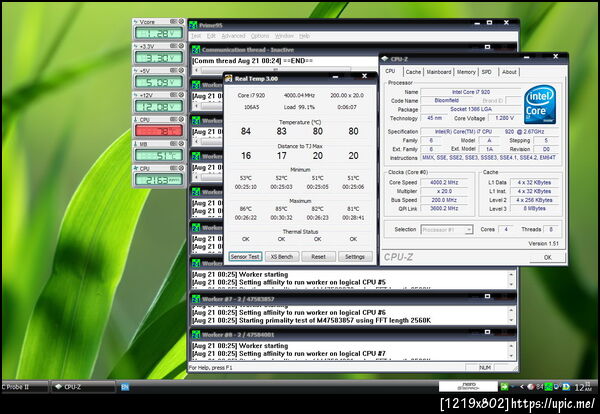Open settings icon on the Vcore monitor widget
The width and height of the screenshot is (600, 414).
173,22
